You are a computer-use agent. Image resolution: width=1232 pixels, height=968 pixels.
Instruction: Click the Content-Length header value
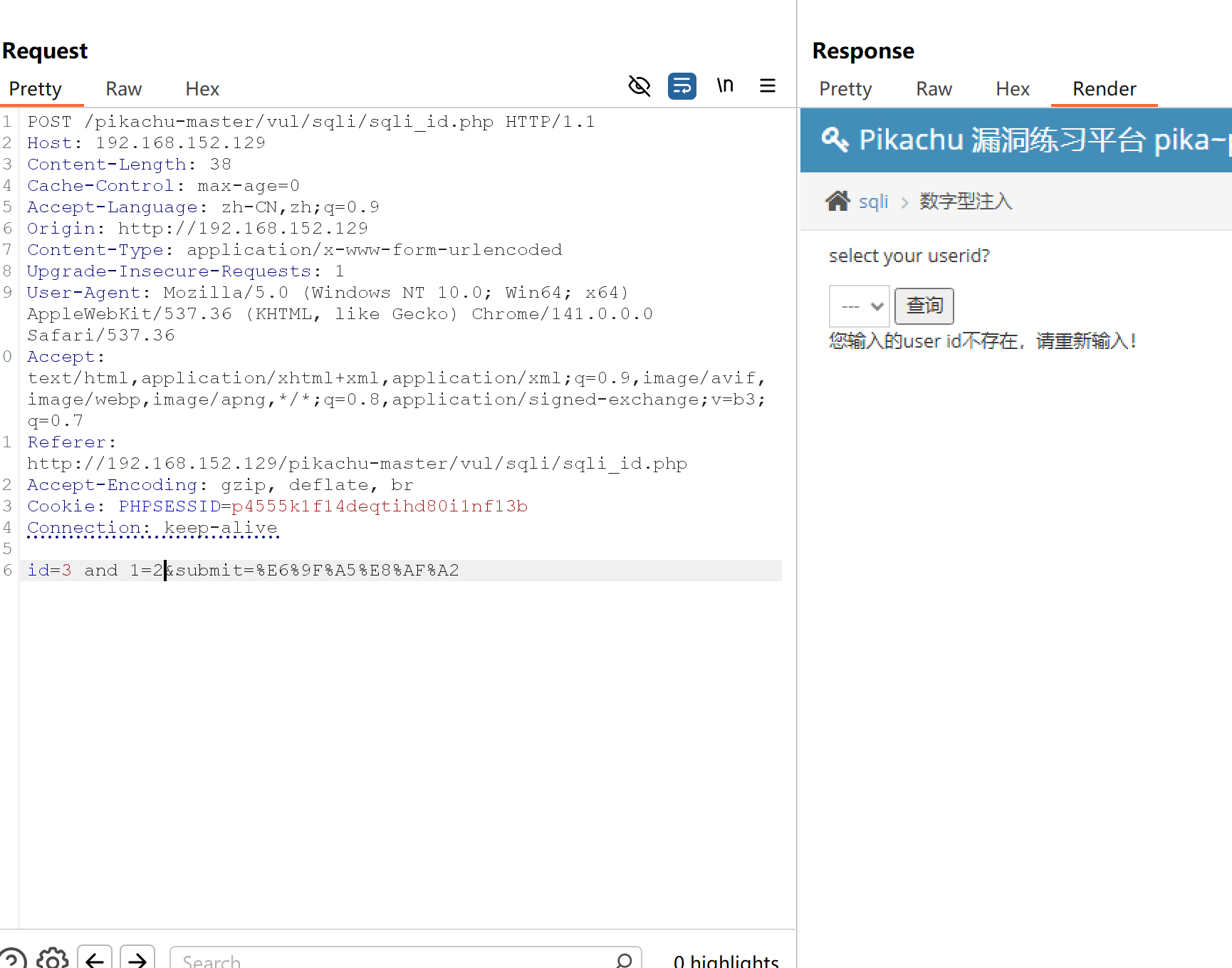pyautogui.click(x=221, y=165)
